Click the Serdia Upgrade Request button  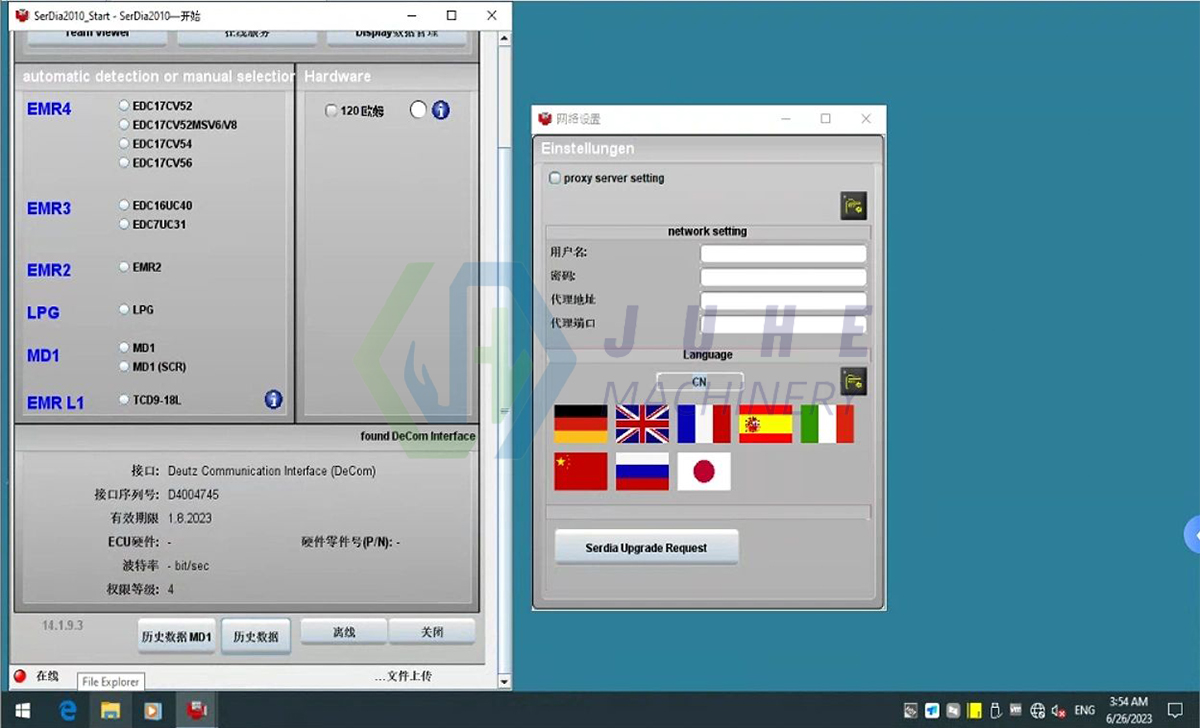(x=646, y=547)
